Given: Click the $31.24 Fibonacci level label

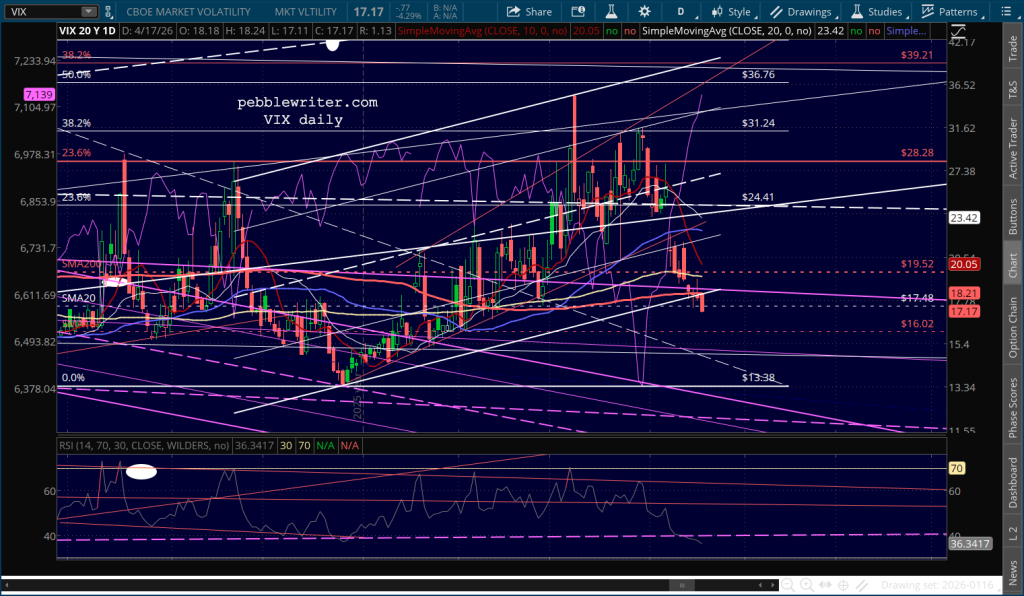Looking at the screenshot, I should (x=758, y=123).
